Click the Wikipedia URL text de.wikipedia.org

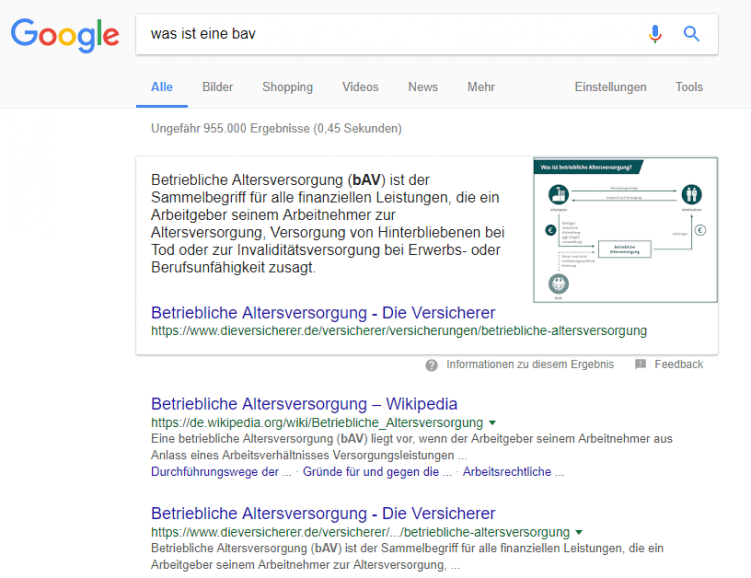[317, 423]
